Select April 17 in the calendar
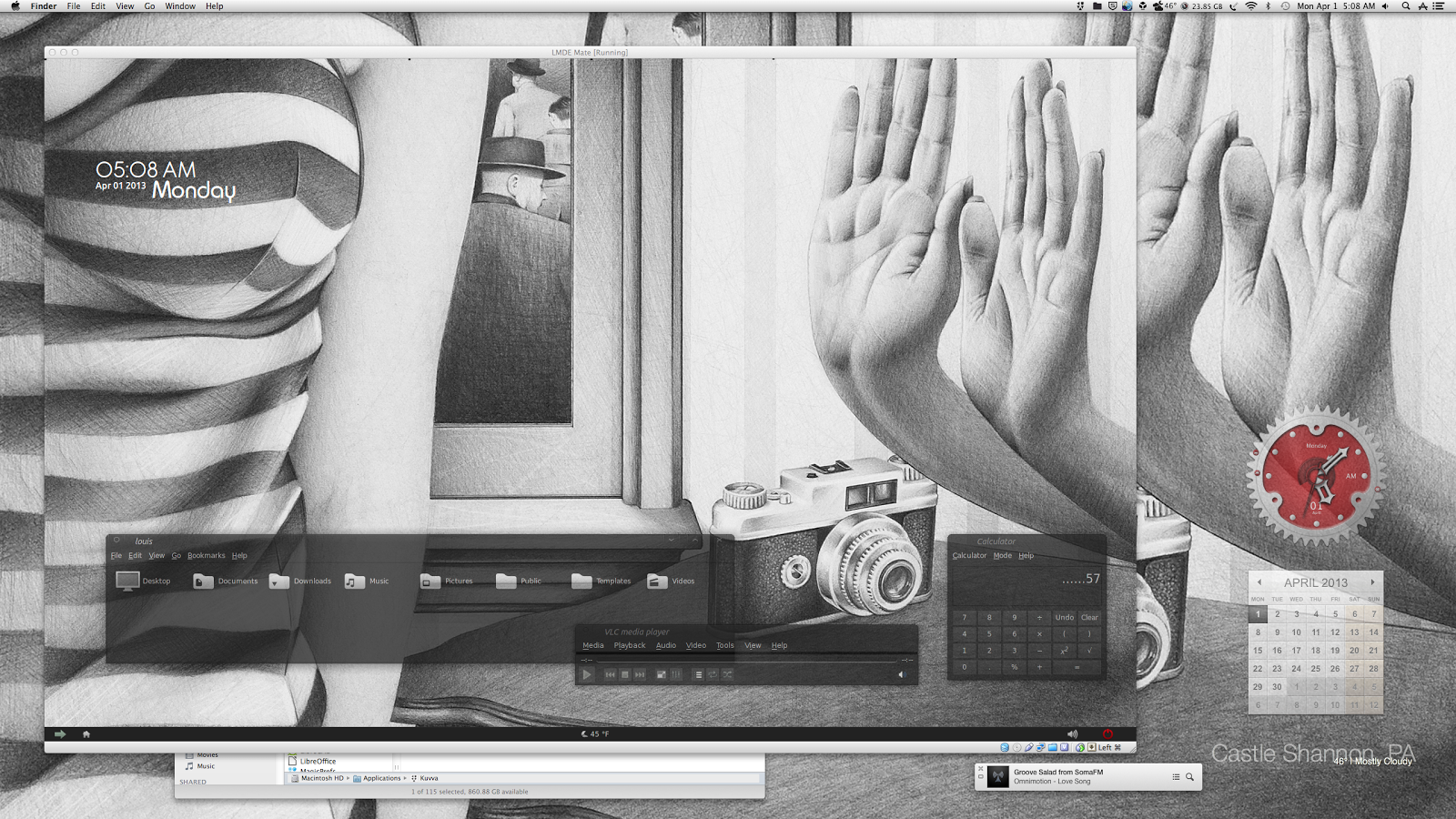1456x819 pixels. tap(1297, 651)
